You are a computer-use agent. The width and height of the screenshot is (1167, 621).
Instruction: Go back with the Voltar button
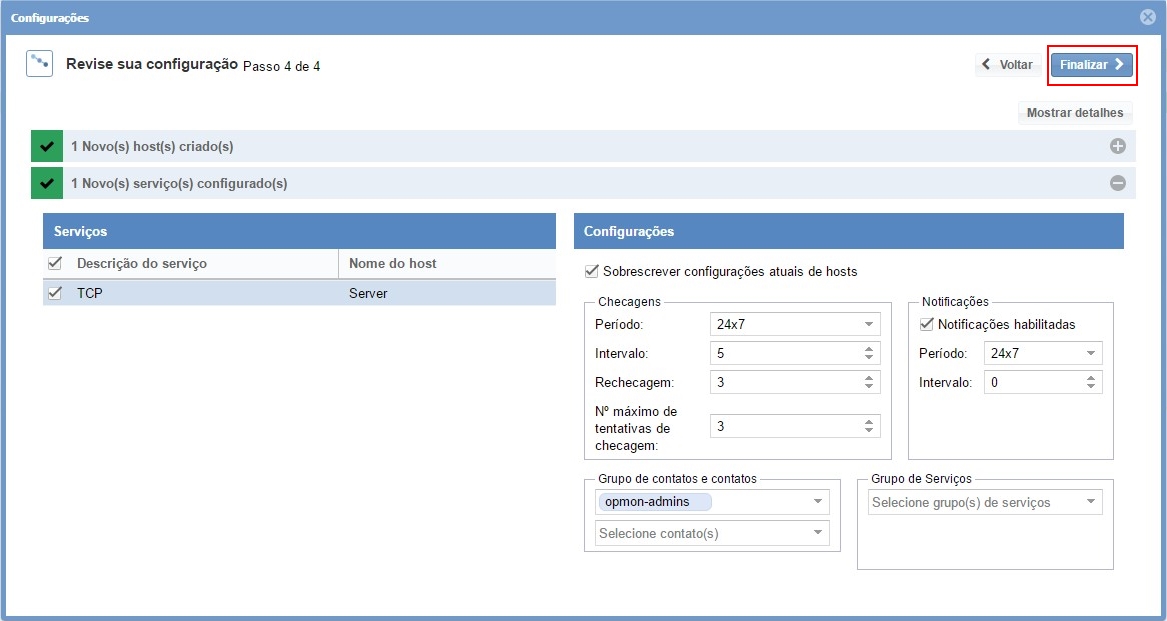click(1007, 64)
